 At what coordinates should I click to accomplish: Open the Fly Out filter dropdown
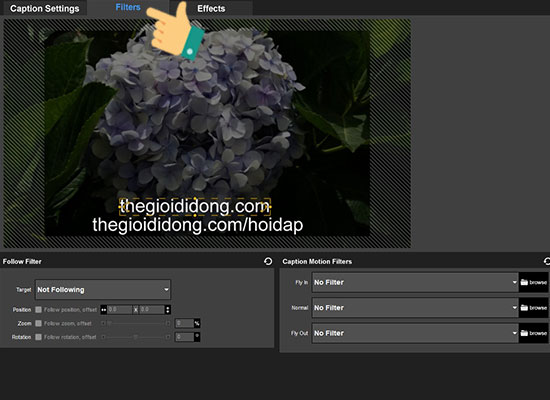click(x=415, y=333)
